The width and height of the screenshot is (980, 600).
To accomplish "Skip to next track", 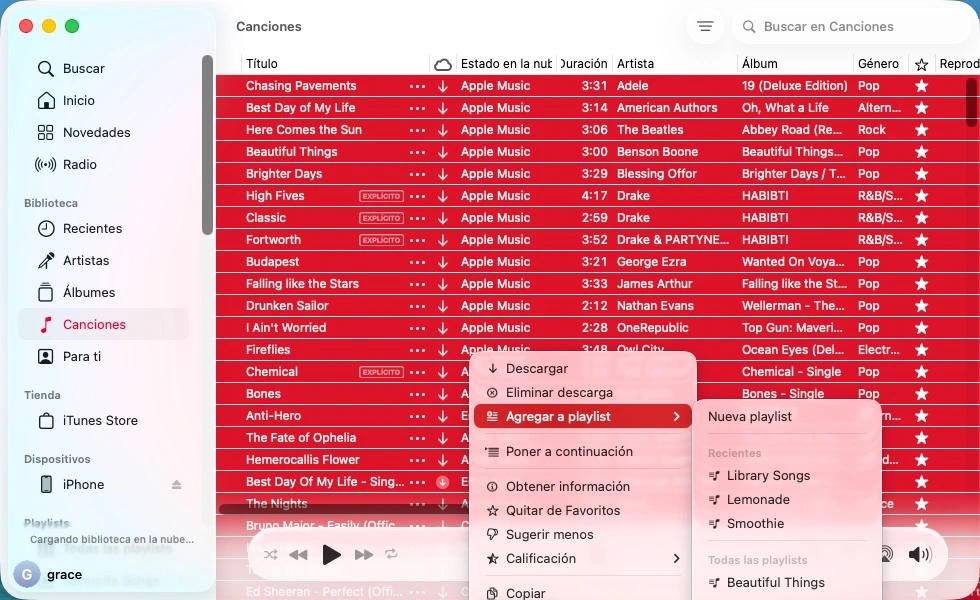I will pyautogui.click(x=363, y=554).
